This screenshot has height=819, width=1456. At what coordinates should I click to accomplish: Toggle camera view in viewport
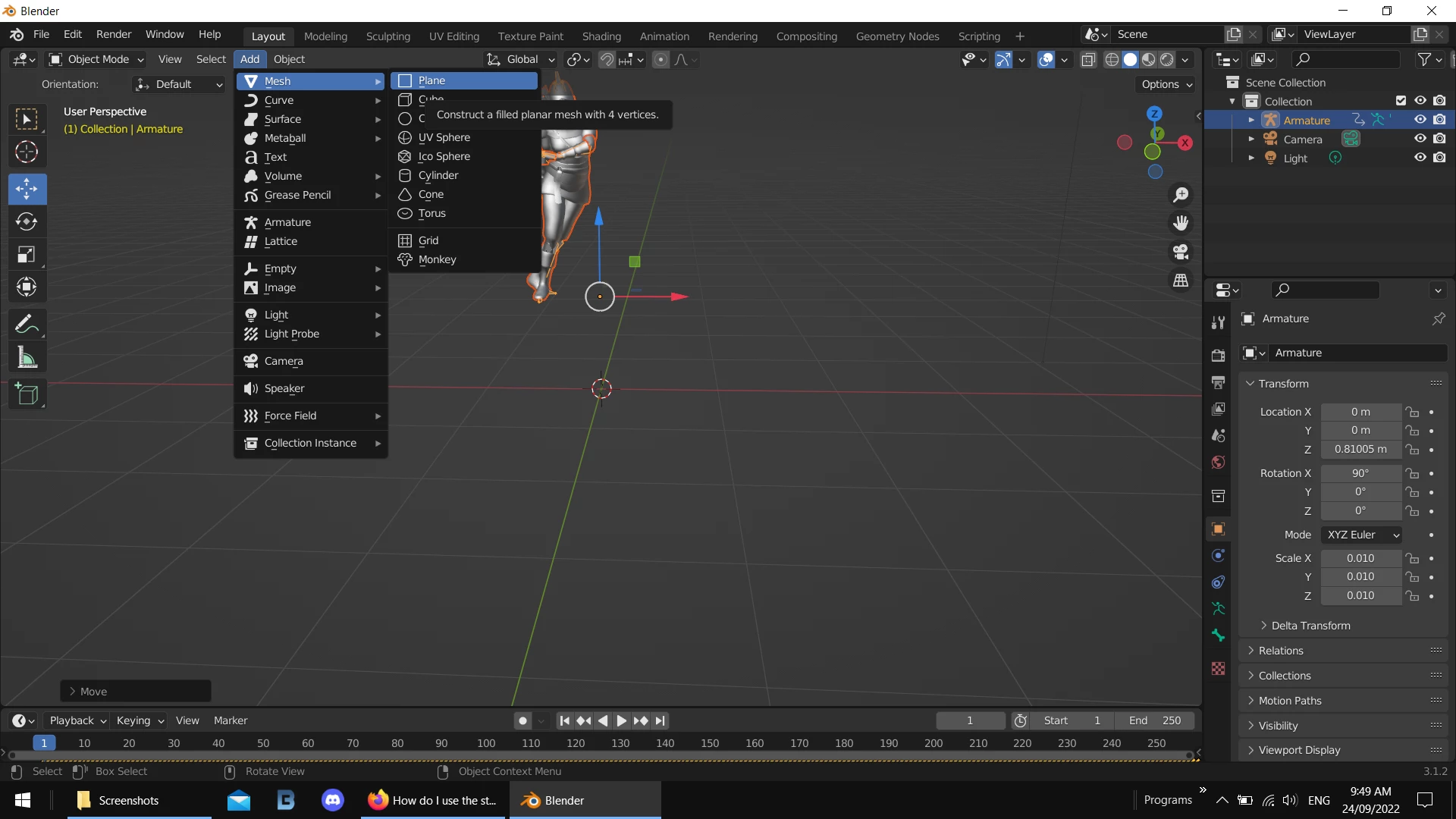1181,252
